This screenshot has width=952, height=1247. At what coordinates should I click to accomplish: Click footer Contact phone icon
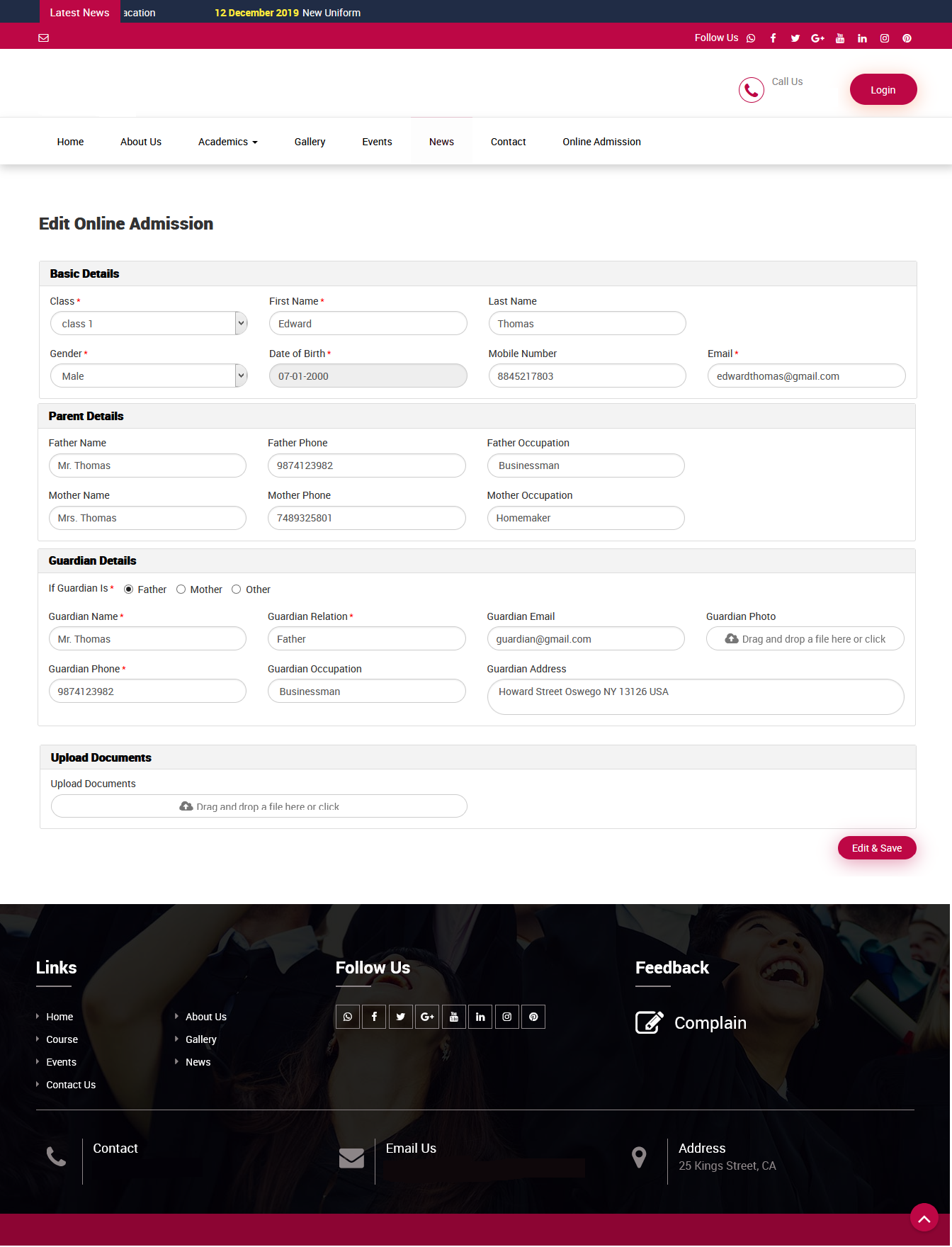pos(57,1156)
